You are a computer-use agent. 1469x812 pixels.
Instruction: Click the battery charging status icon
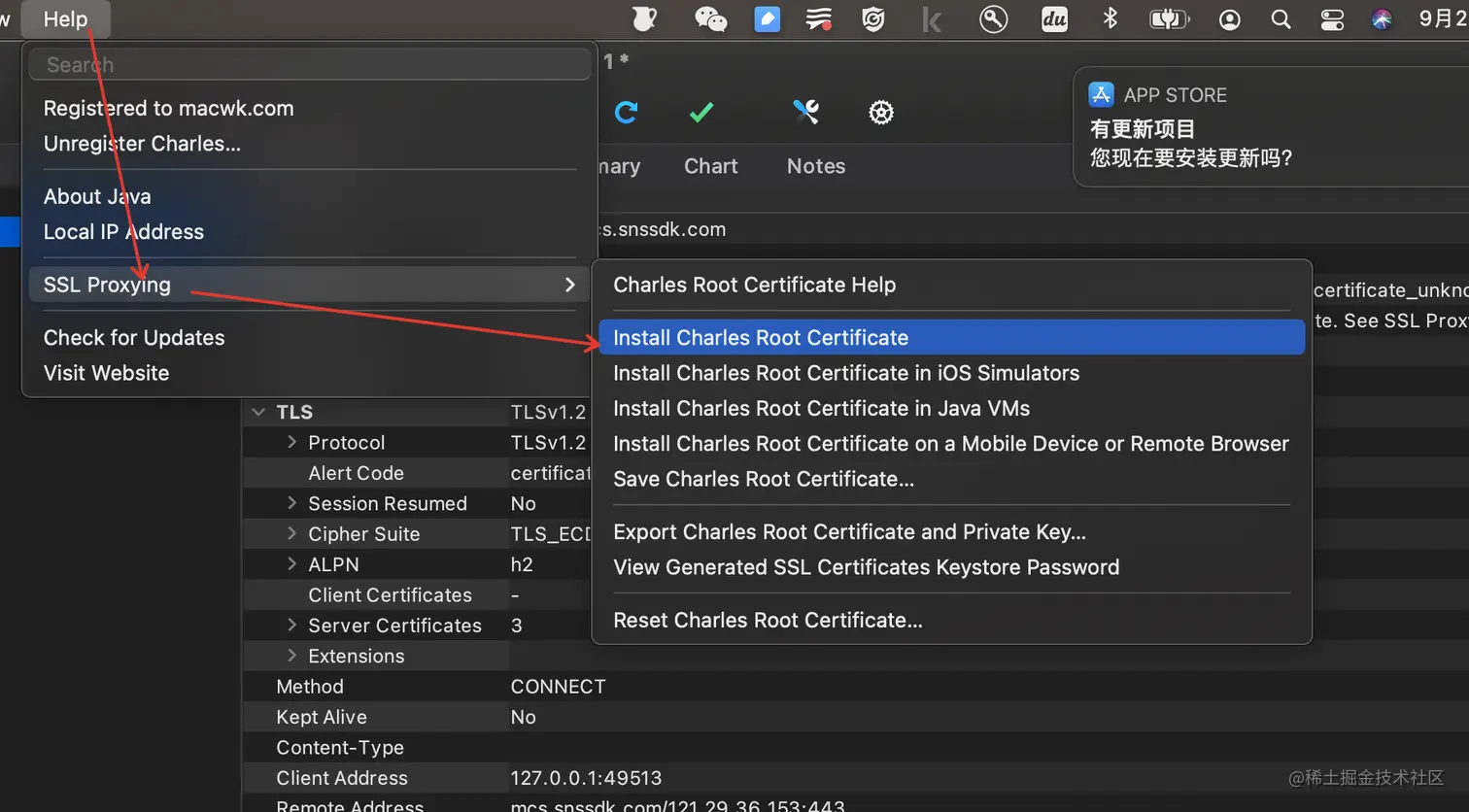click(1169, 19)
